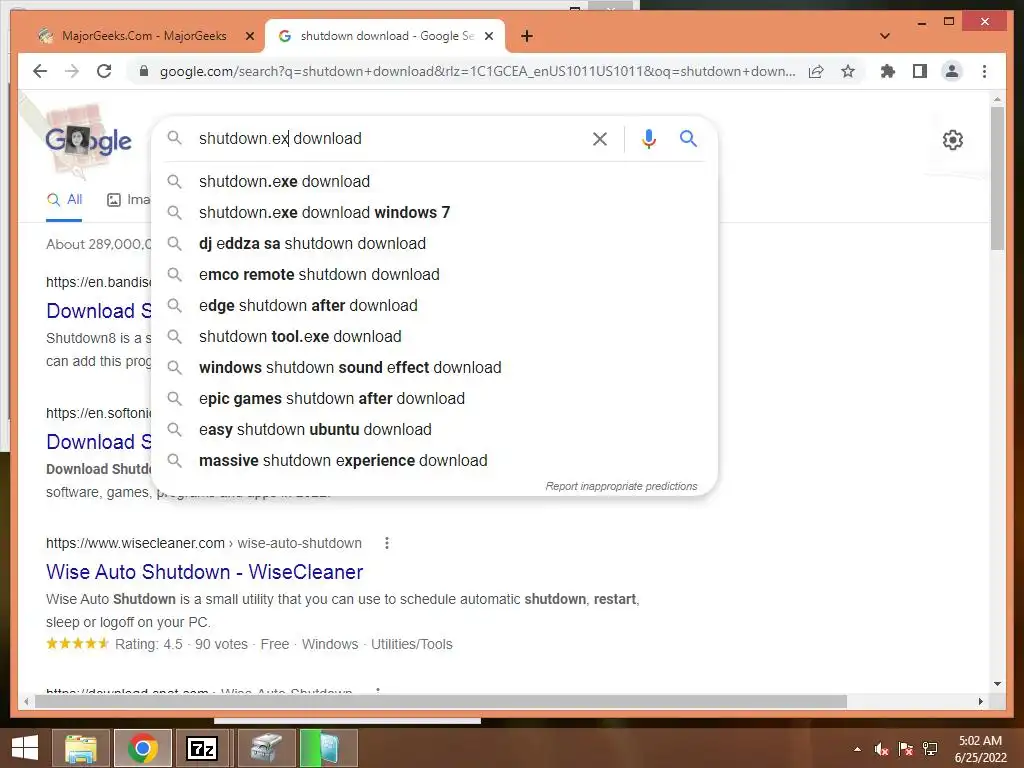
Task: Switch to the MajorGeeks.Com tab
Action: (x=144, y=36)
